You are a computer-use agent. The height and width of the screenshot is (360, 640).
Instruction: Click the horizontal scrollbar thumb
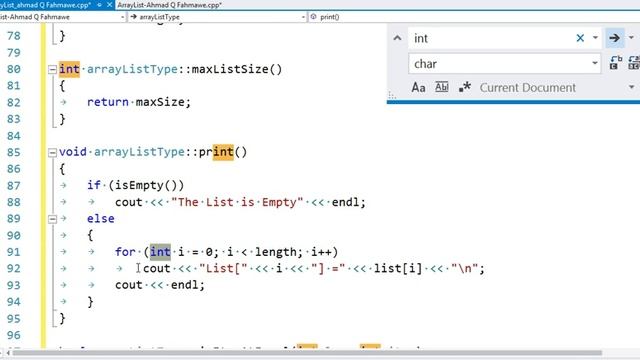[x=307, y=353]
